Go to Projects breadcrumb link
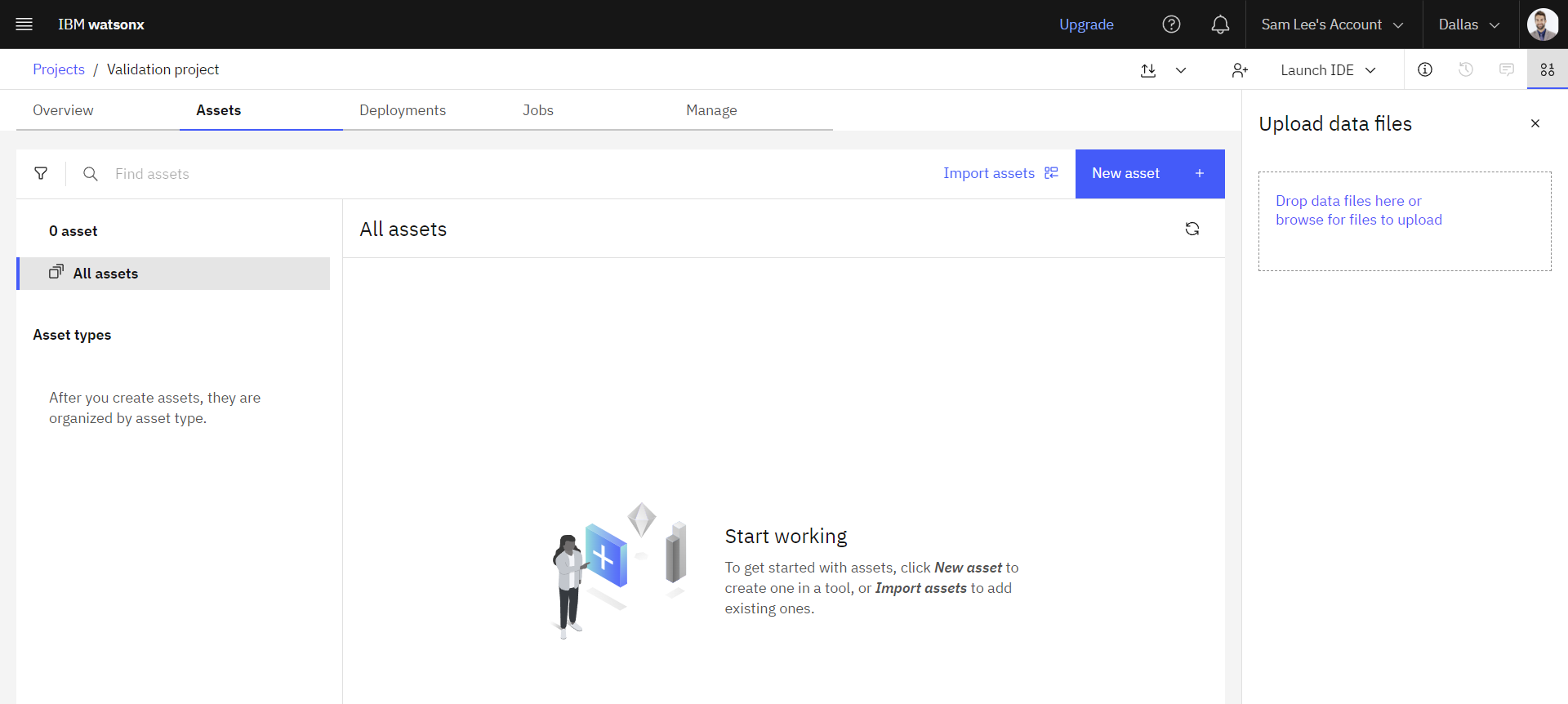 click(59, 69)
